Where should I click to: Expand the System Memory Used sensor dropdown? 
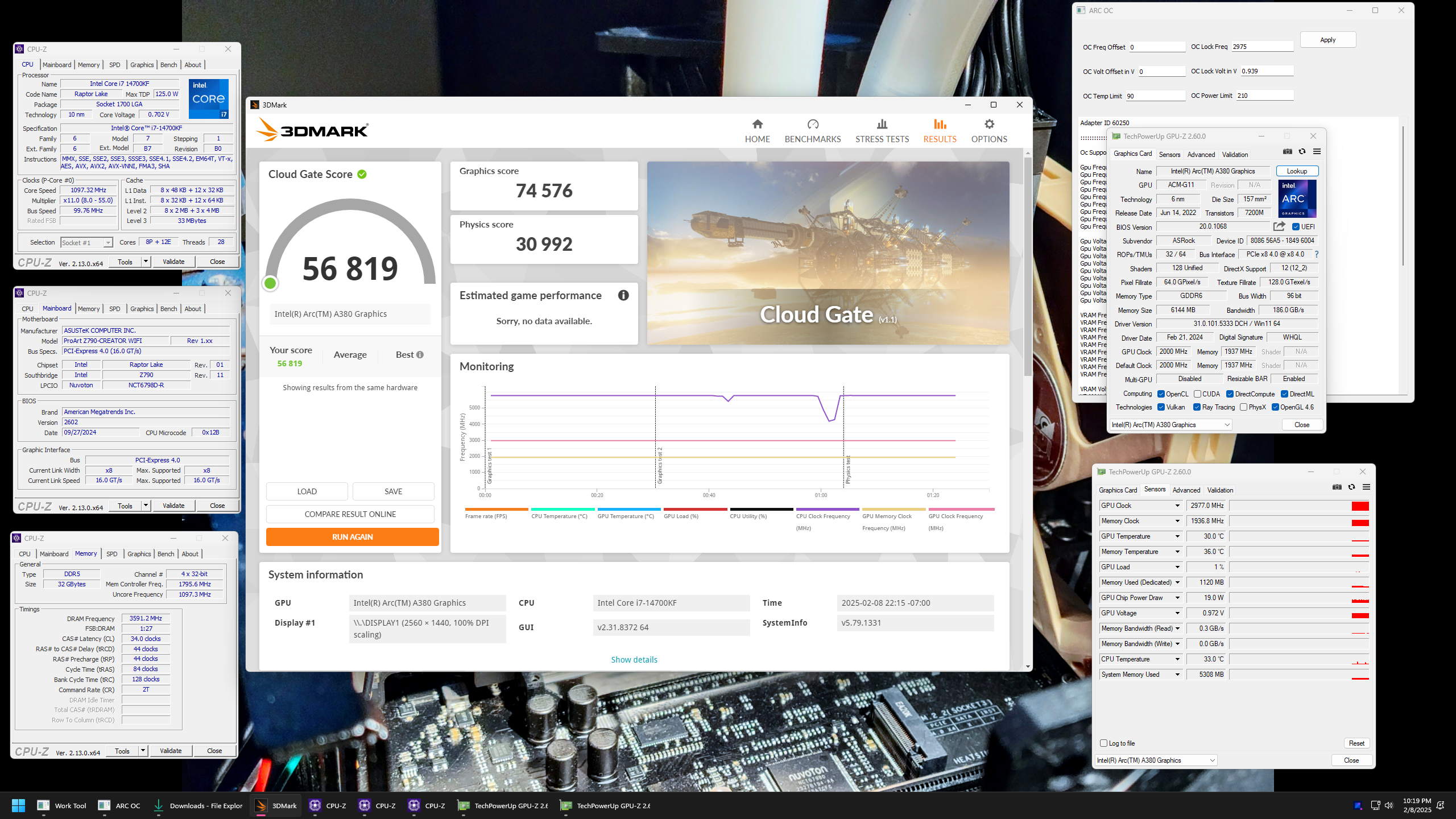coord(1177,675)
